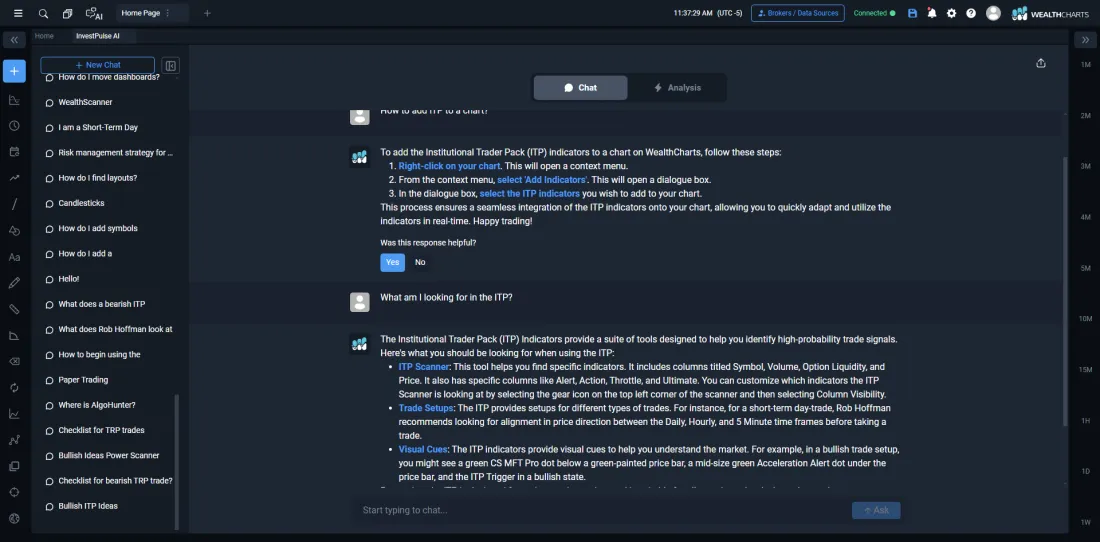Click the chat message input field
This screenshot has width=1100, height=542.
(600, 510)
